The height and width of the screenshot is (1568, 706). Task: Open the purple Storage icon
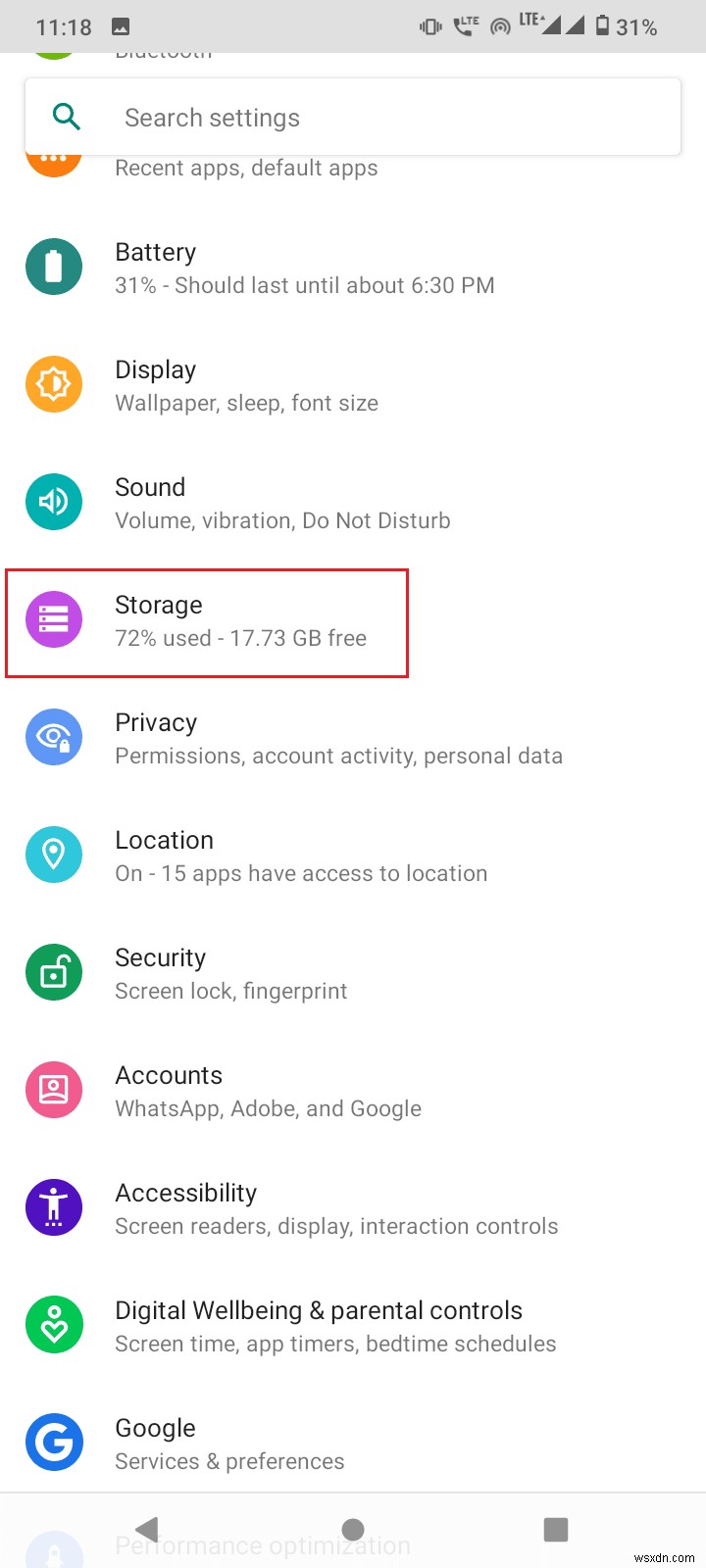point(54,619)
